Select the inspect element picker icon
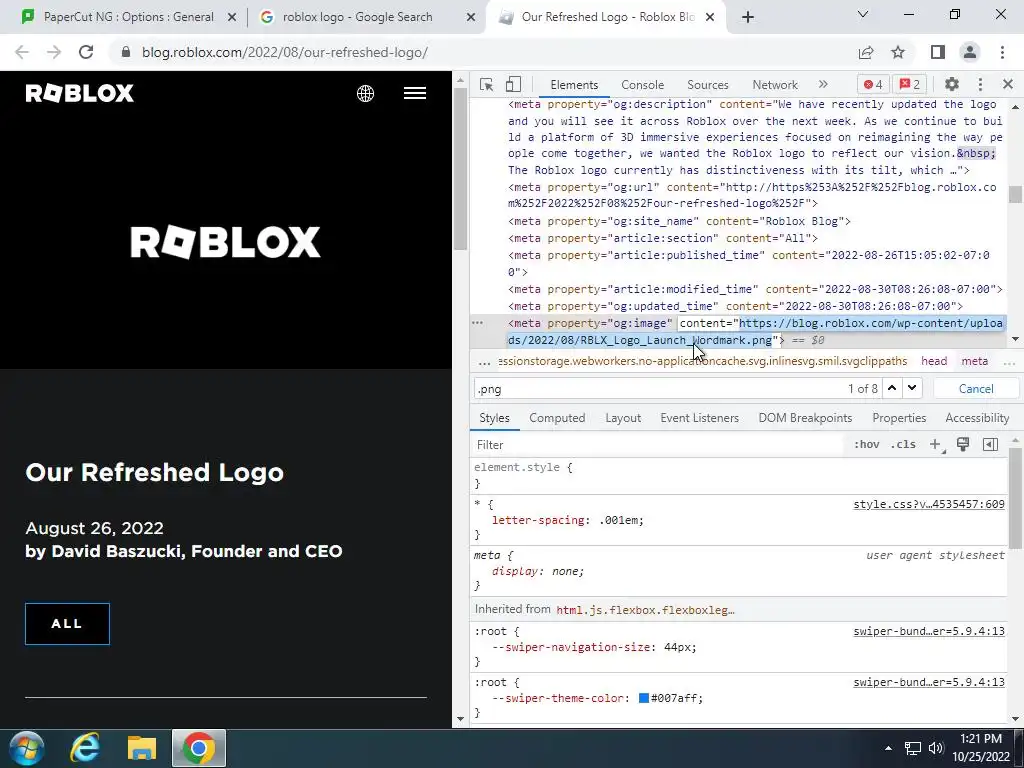 tap(486, 84)
